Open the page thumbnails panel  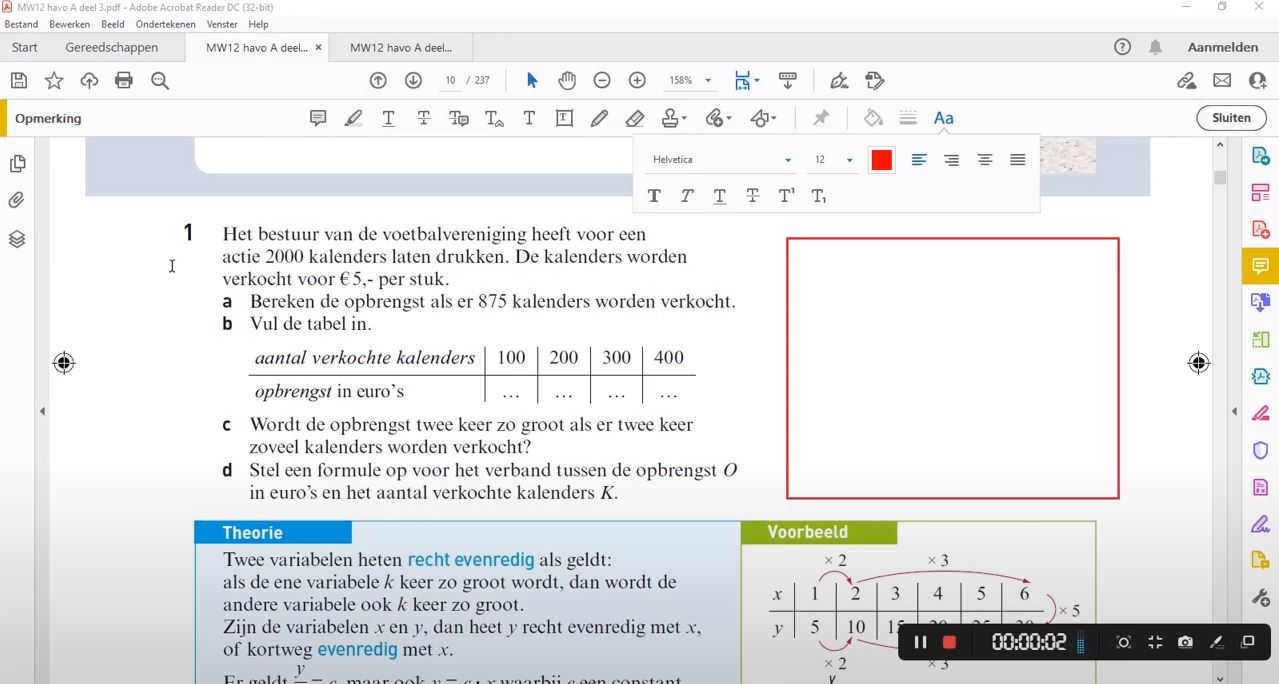(17, 164)
